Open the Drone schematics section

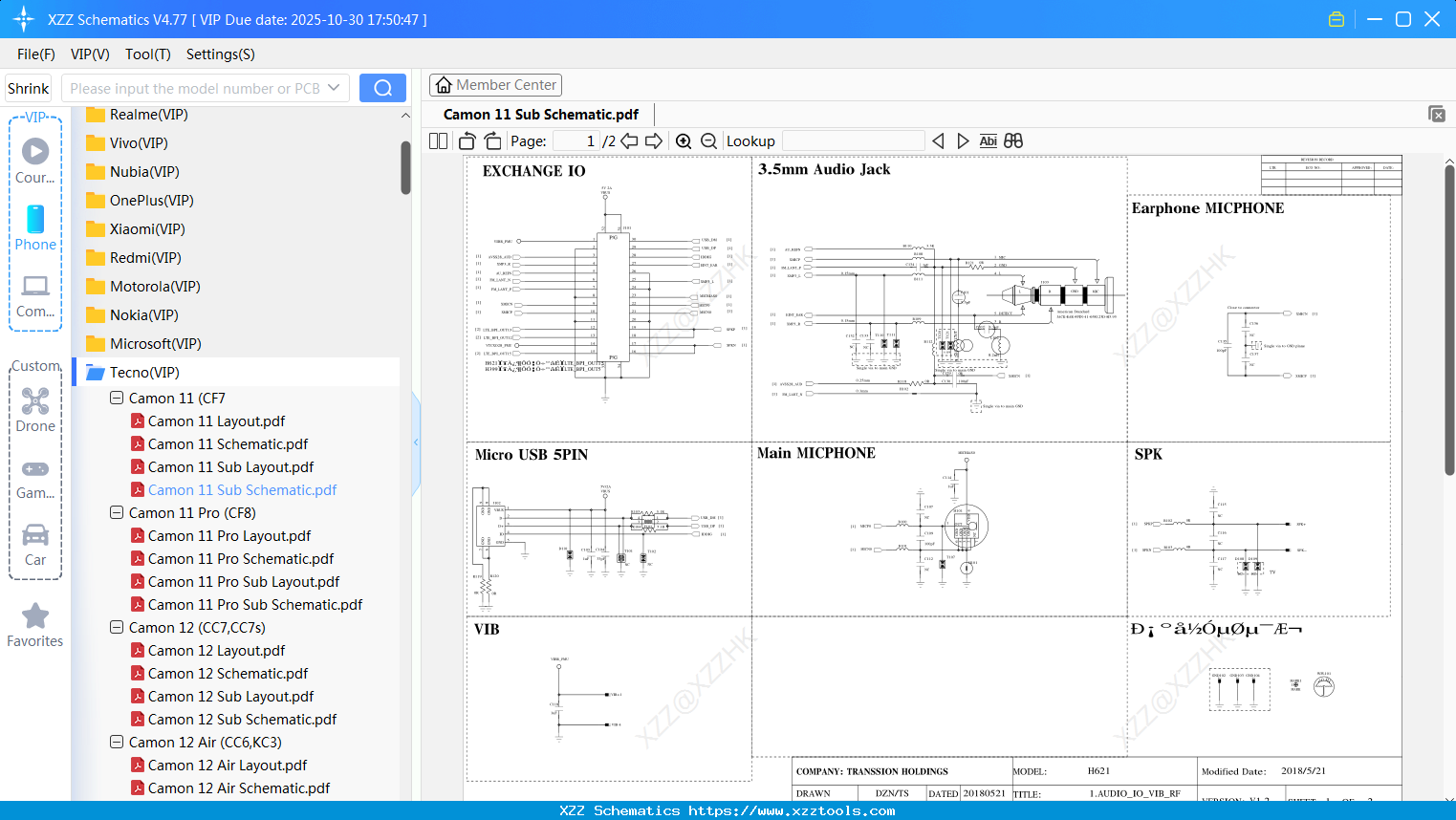click(x=34, y=401)
